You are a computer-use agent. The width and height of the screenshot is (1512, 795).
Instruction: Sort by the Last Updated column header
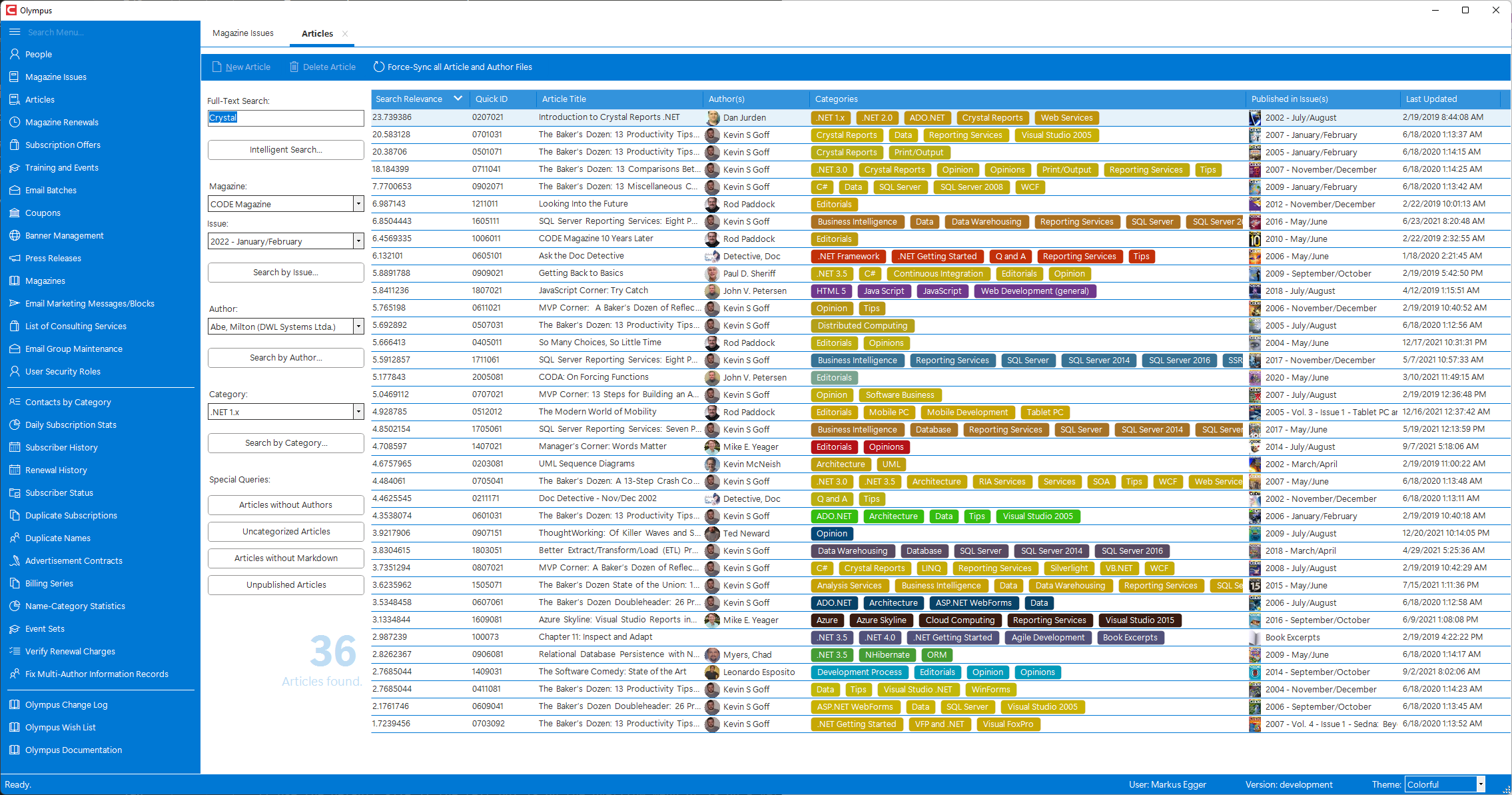1449,99
